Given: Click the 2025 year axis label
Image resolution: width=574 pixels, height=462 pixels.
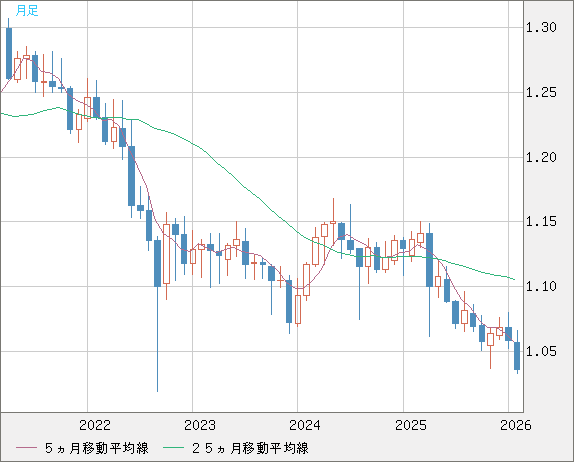Looking at the screenshot, I should point(411,425).
